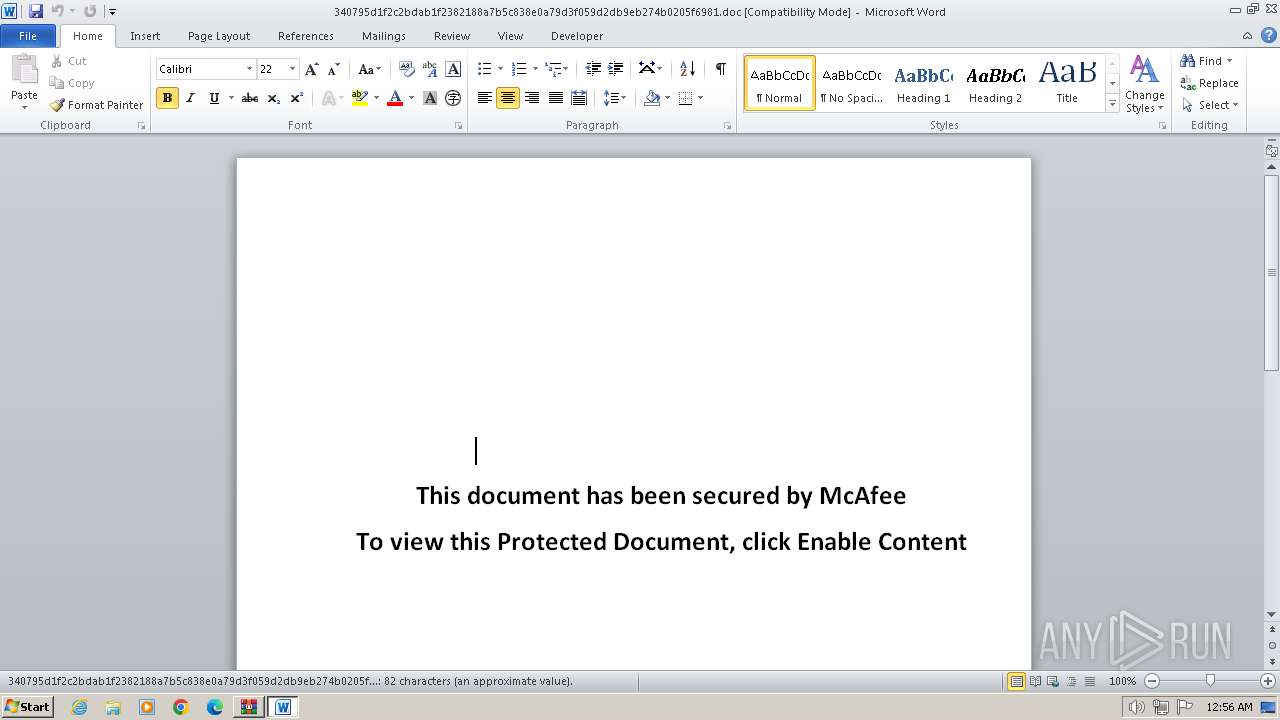Switch to the References tab
This screenshot has height=720, width=1280.
(306, 36)
